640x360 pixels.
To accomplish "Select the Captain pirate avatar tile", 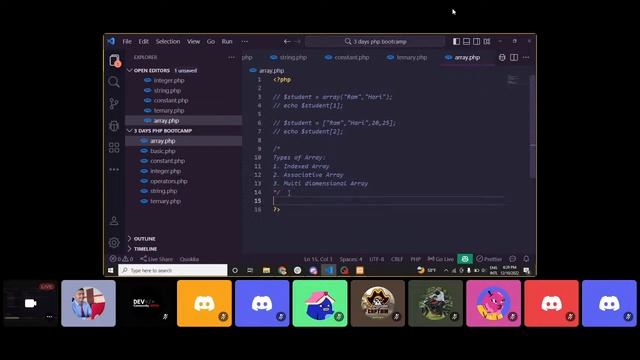I will pyautogui.click(x=378, y=304).
